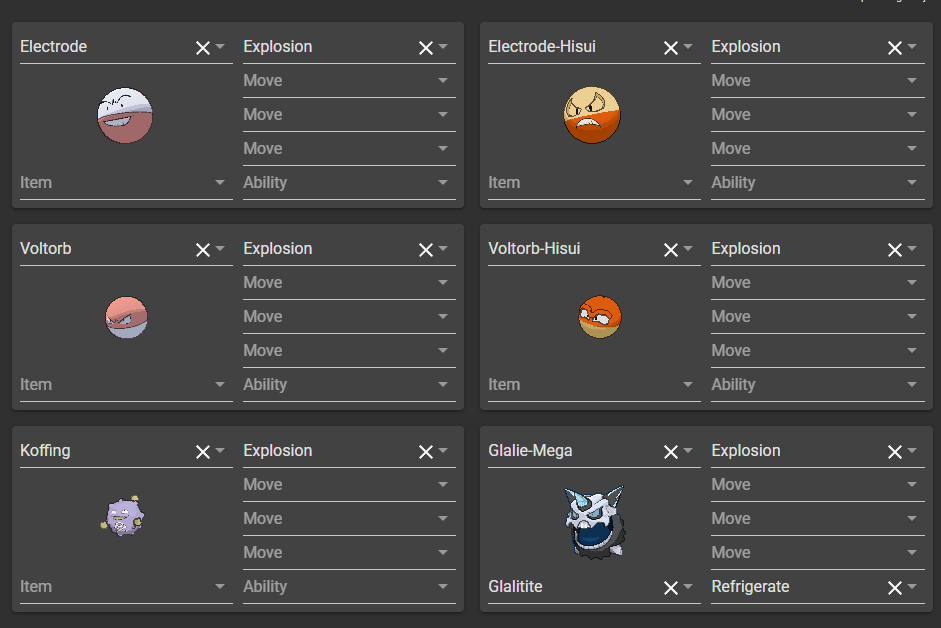Clear the Electrode Pokémon selection
The height and width of the screenshot is (628, 941).
[x=202, y=48]
